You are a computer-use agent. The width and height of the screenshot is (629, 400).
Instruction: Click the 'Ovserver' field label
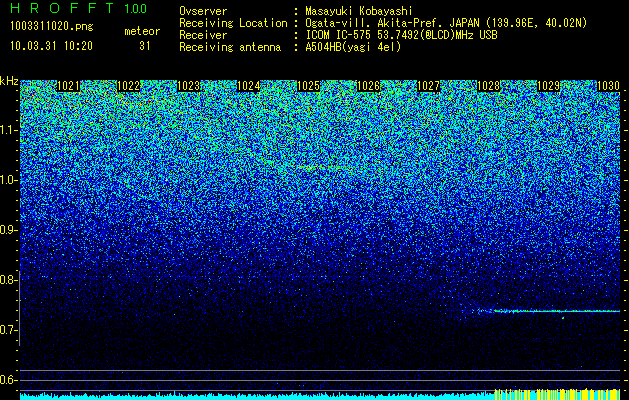(203, 12)
